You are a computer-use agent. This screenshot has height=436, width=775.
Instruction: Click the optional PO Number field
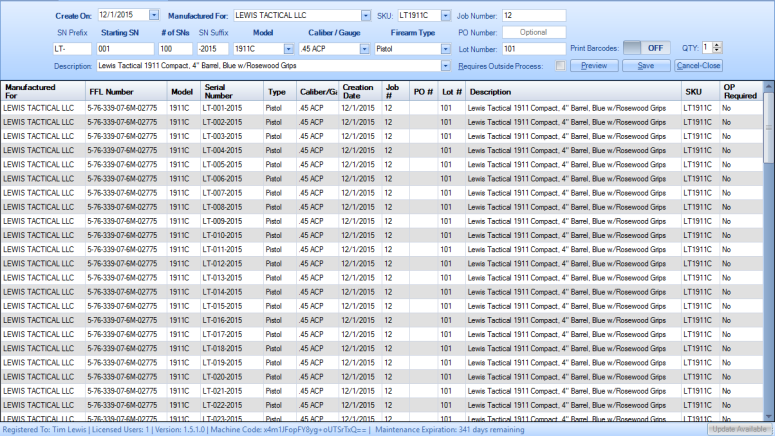(534, 32)
